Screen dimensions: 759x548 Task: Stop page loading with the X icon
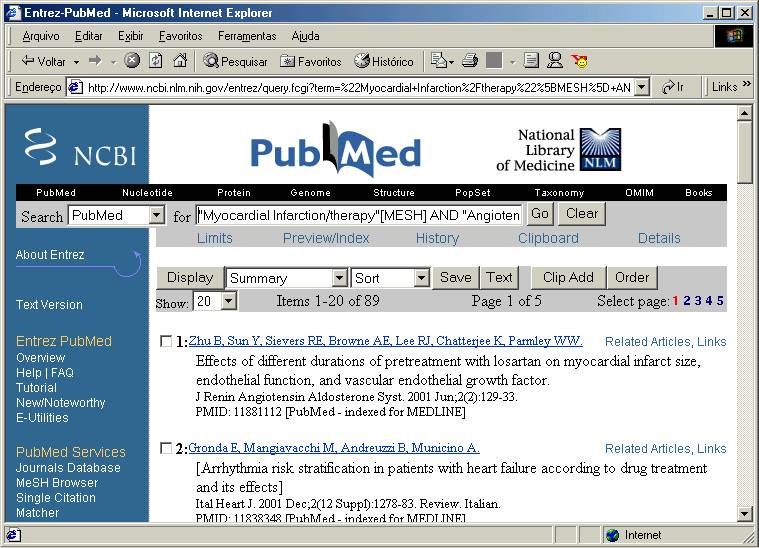tap(132, 61)
